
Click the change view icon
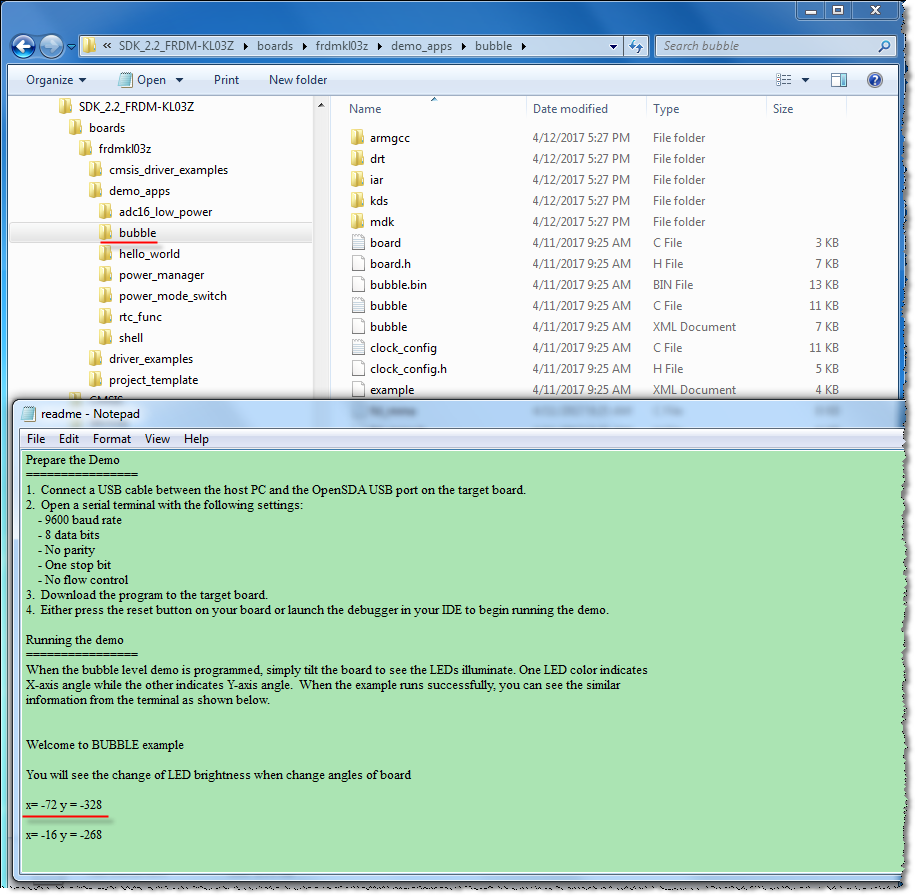pos(783,80)
